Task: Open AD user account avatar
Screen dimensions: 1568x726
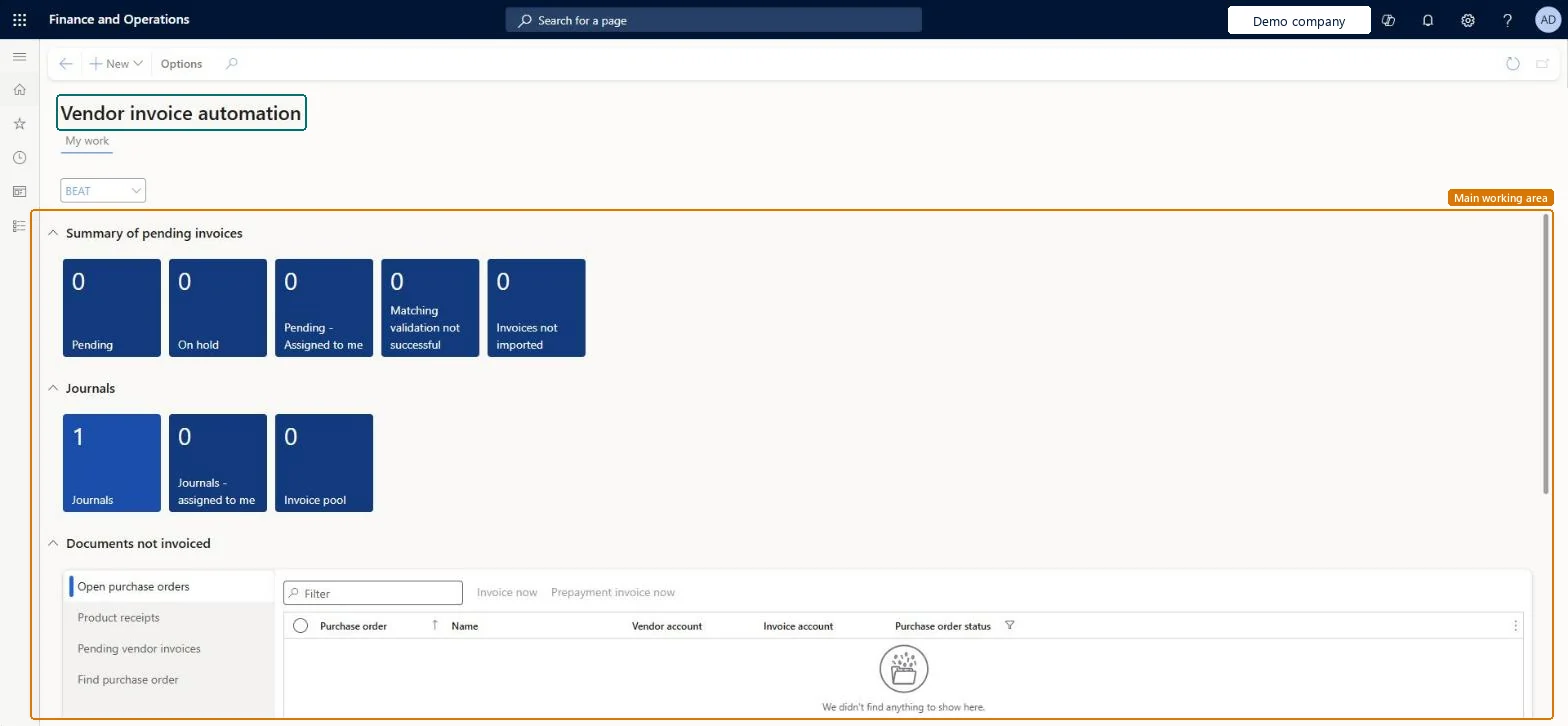Action: tap(1547, 20)
